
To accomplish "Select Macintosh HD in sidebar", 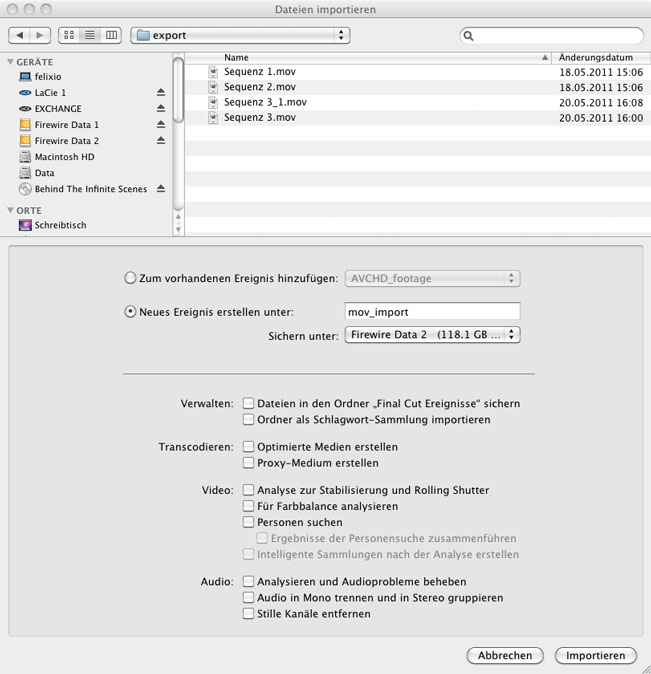I will pyautogui.click(x=65, y=157).
